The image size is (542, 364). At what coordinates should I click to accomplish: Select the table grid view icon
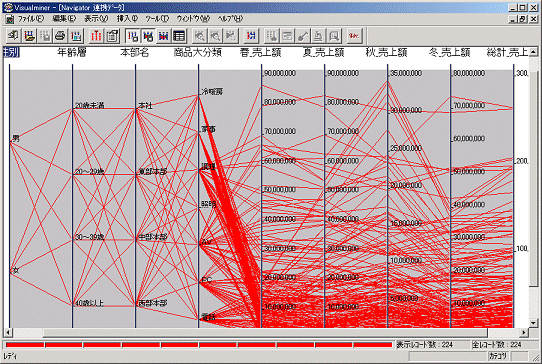(x=179, y=36)
